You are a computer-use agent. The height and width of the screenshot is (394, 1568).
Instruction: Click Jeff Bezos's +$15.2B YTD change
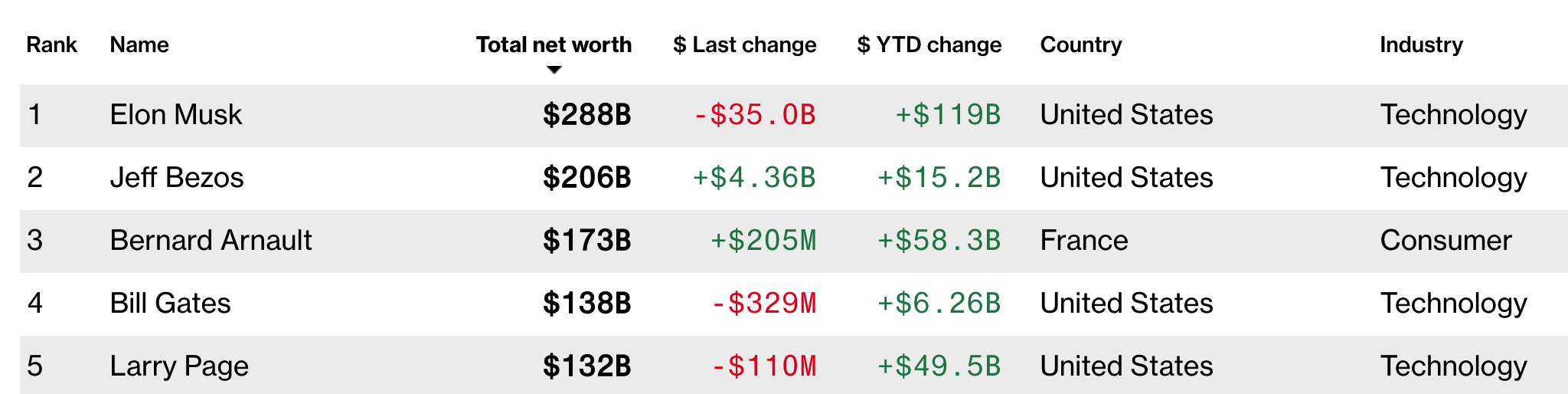click(939, 178)
